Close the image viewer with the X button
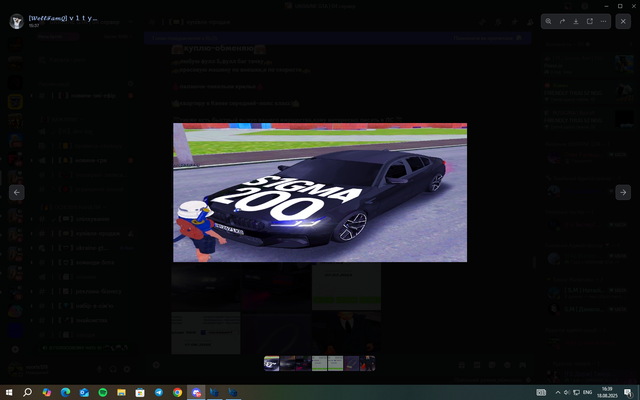 pyautogui.click(x=623, y=21)
